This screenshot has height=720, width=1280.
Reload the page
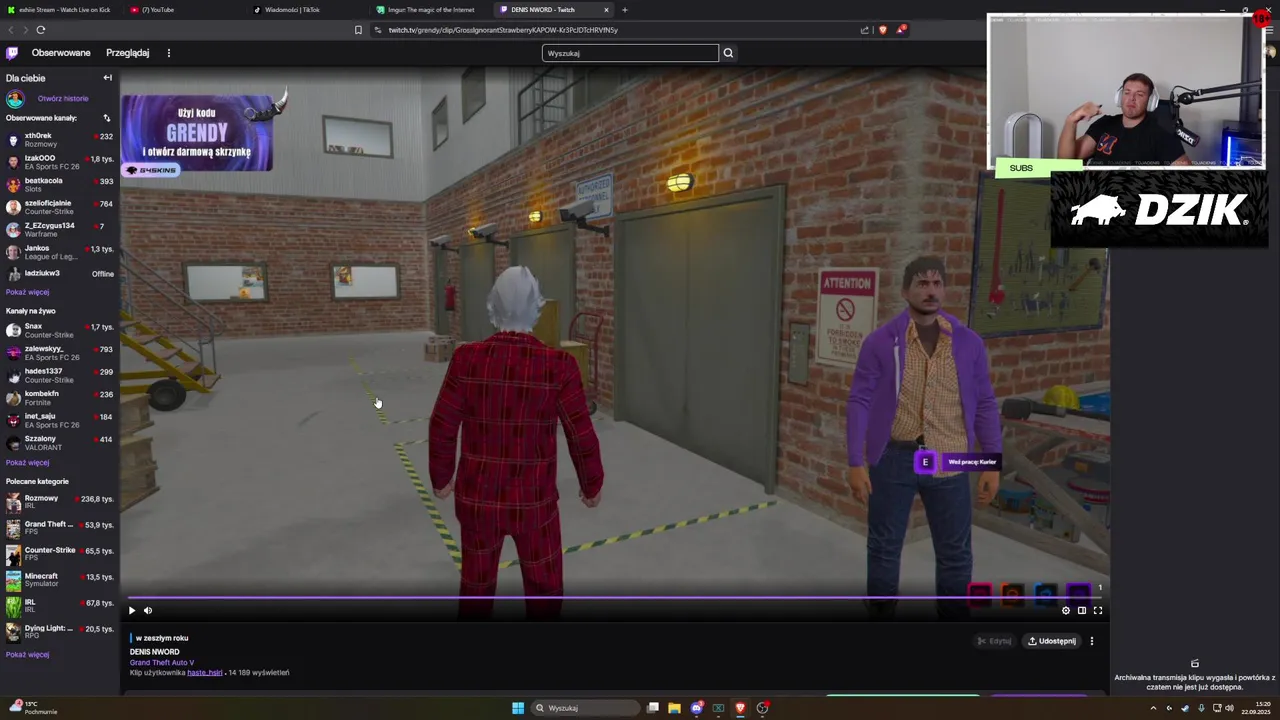(40, 30)
